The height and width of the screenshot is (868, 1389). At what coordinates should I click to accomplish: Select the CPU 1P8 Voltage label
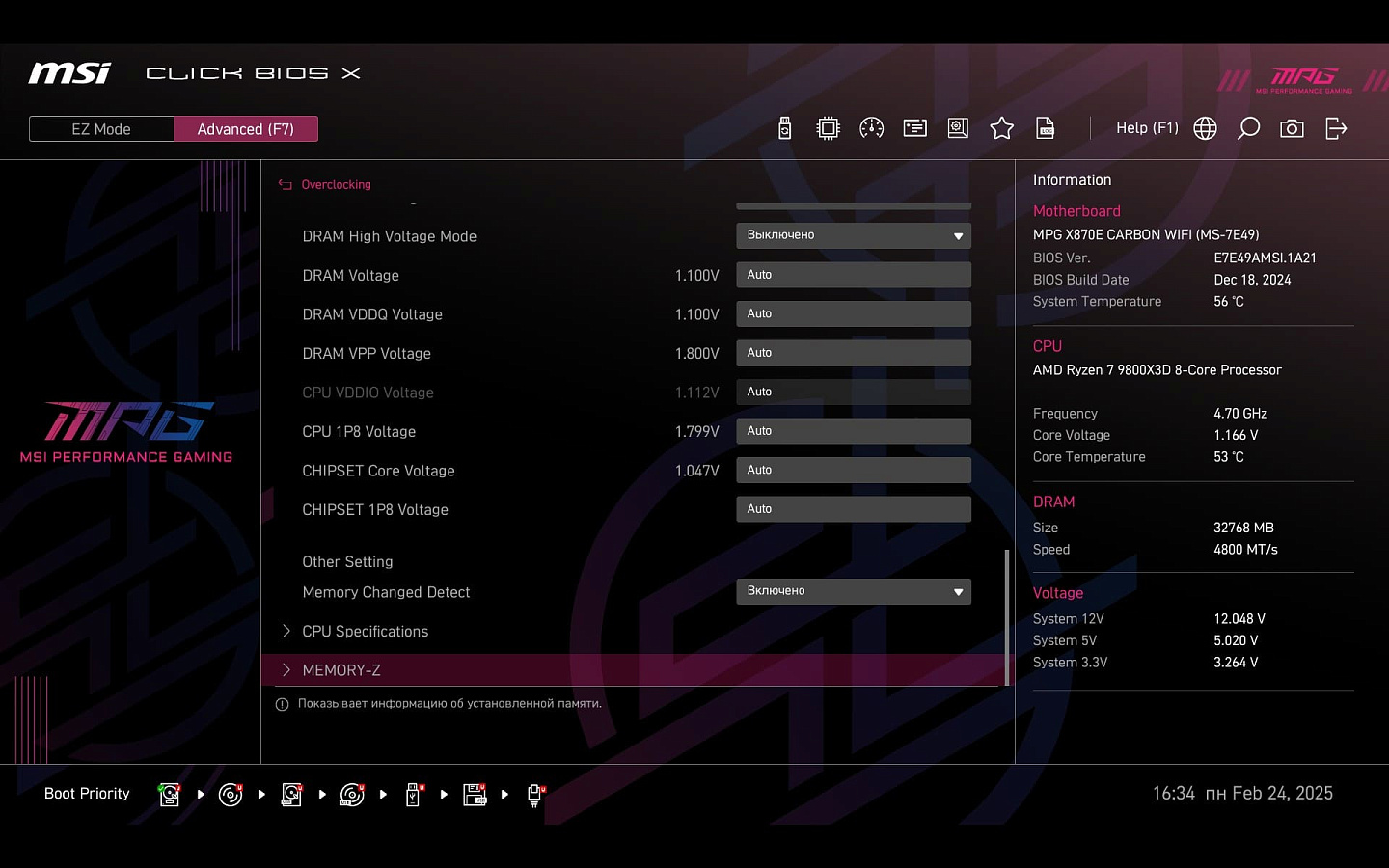(x=359, y=432)
